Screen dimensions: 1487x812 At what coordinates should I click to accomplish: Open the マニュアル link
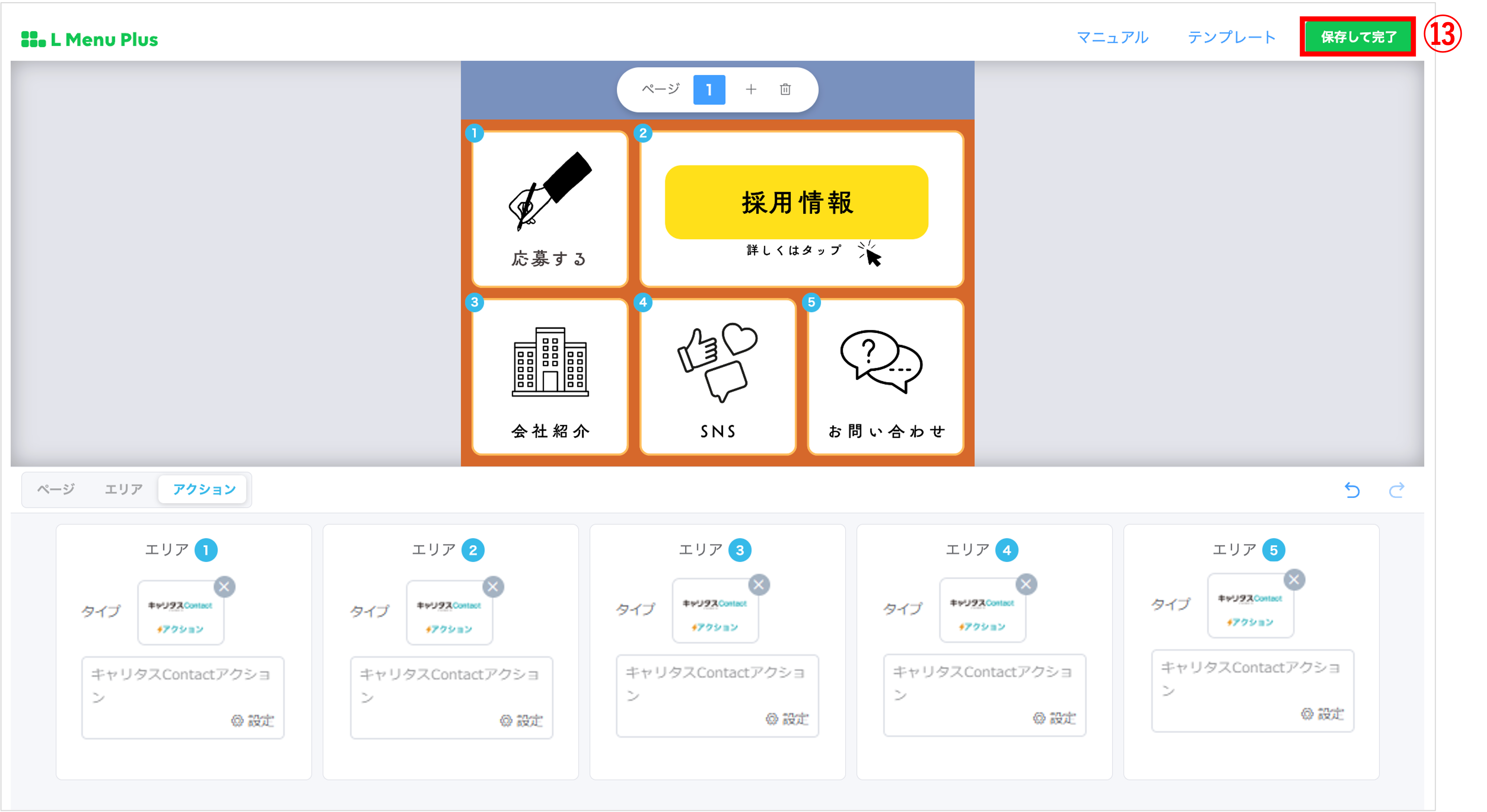pyautogui.click(x=1112, y=38)
